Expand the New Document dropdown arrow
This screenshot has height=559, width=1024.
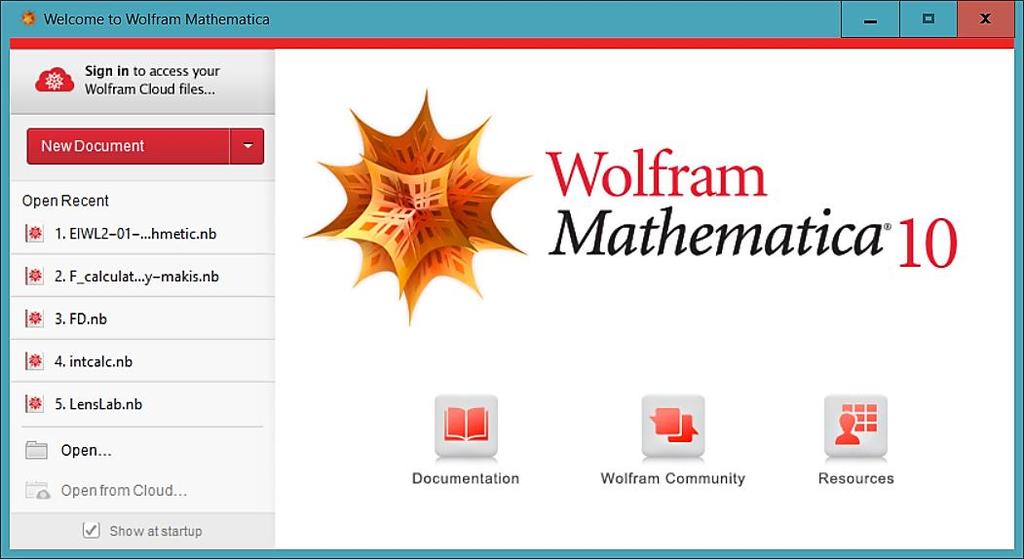[248, 146]
